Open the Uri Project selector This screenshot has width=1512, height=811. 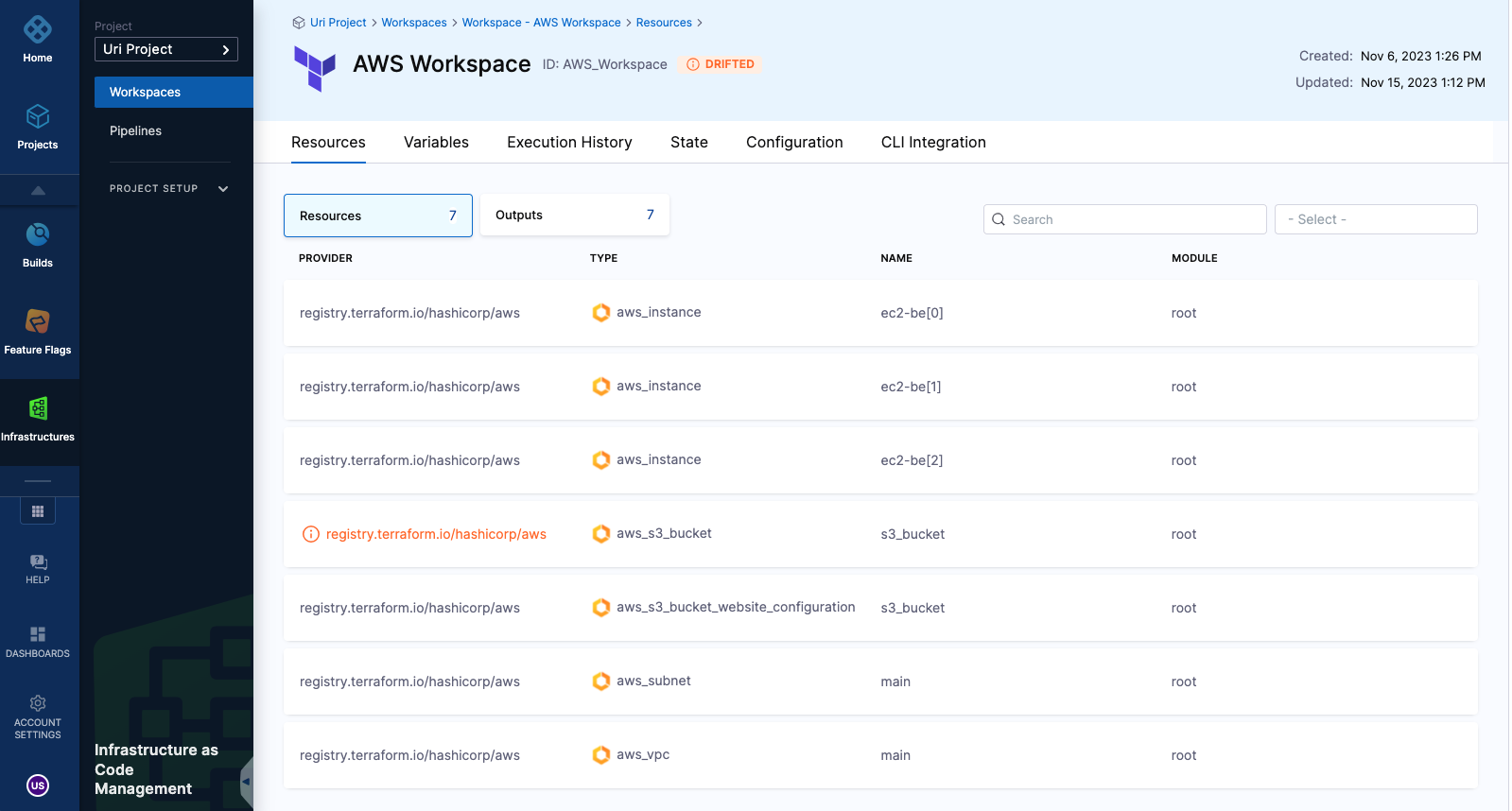tap(166, 49)
